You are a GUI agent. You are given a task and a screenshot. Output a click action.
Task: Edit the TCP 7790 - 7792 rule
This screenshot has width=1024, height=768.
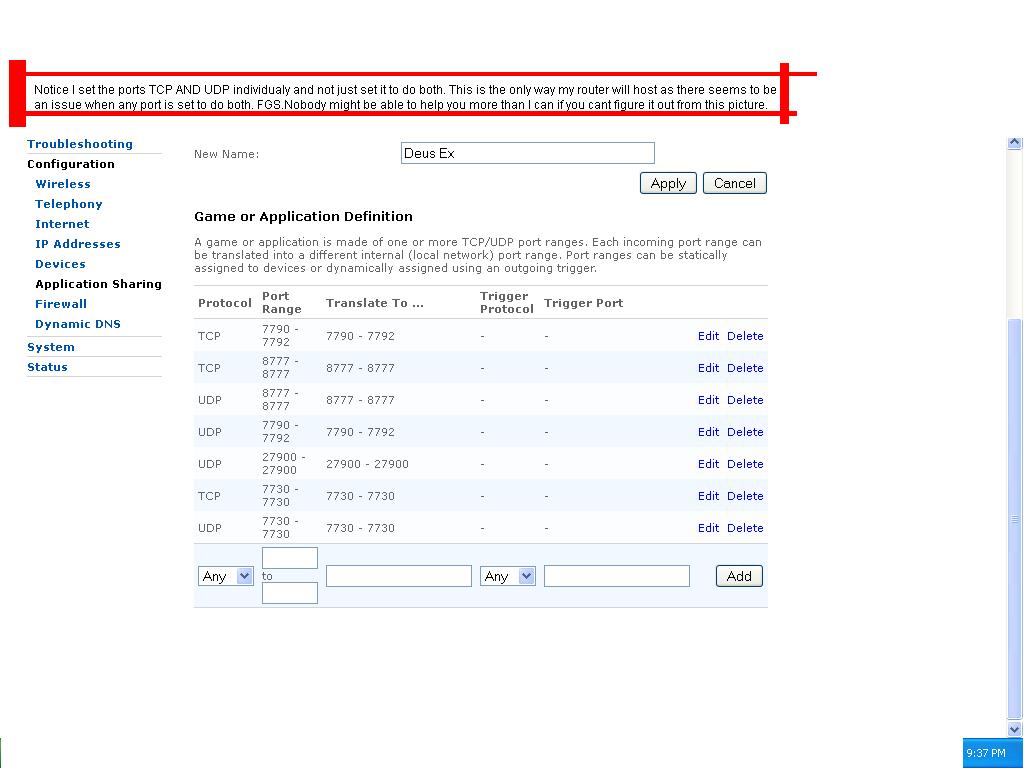click(x=708, y=336)
